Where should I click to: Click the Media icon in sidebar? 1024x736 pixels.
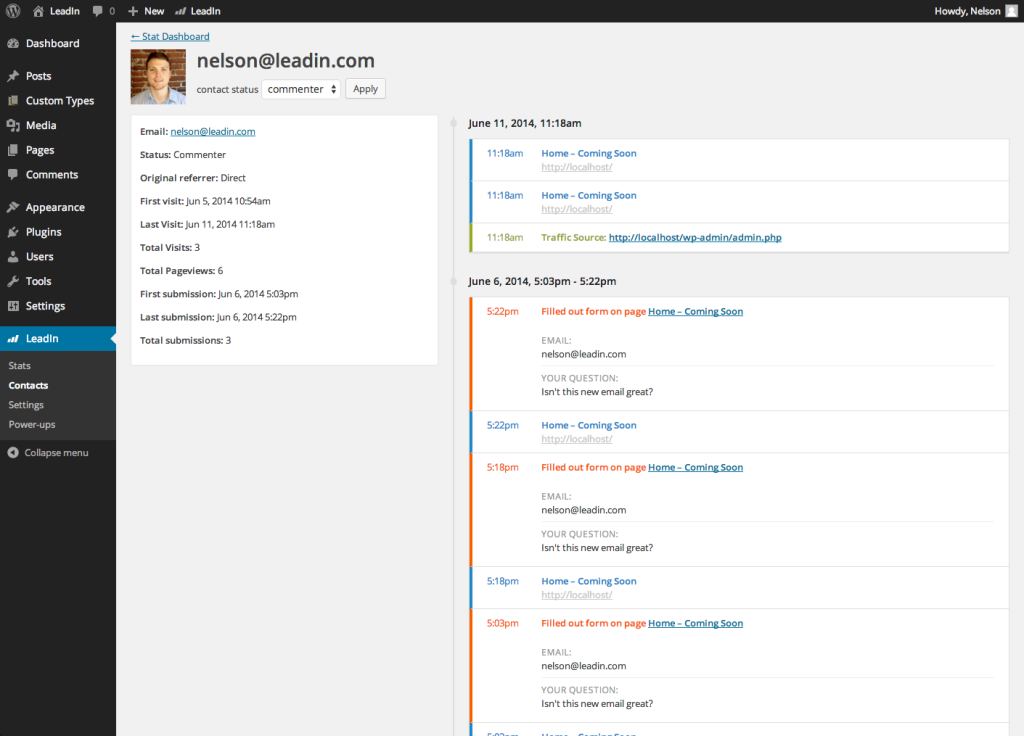tap(13, 125)
